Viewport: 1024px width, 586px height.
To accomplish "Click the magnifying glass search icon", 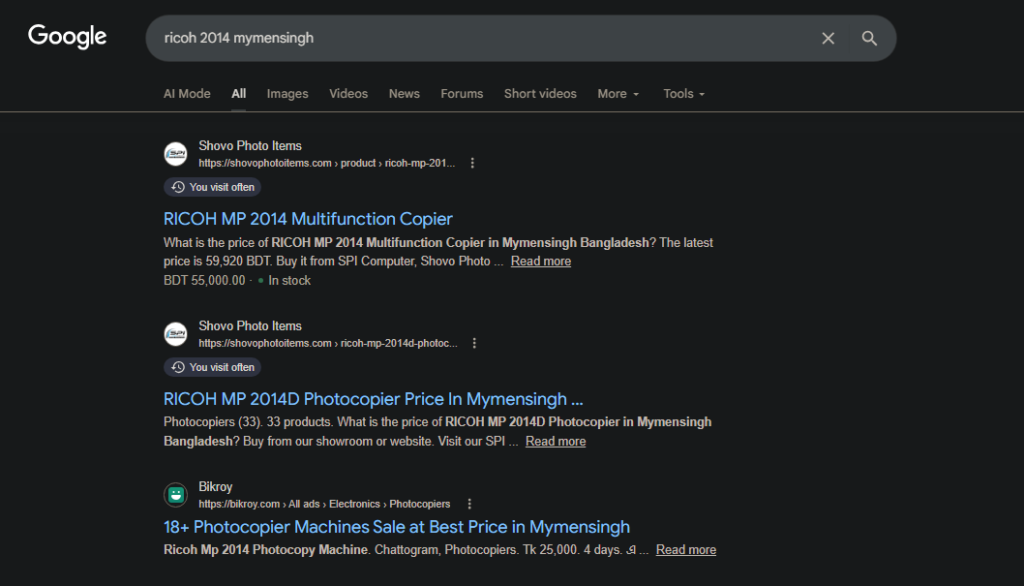I will pos(869,38).
